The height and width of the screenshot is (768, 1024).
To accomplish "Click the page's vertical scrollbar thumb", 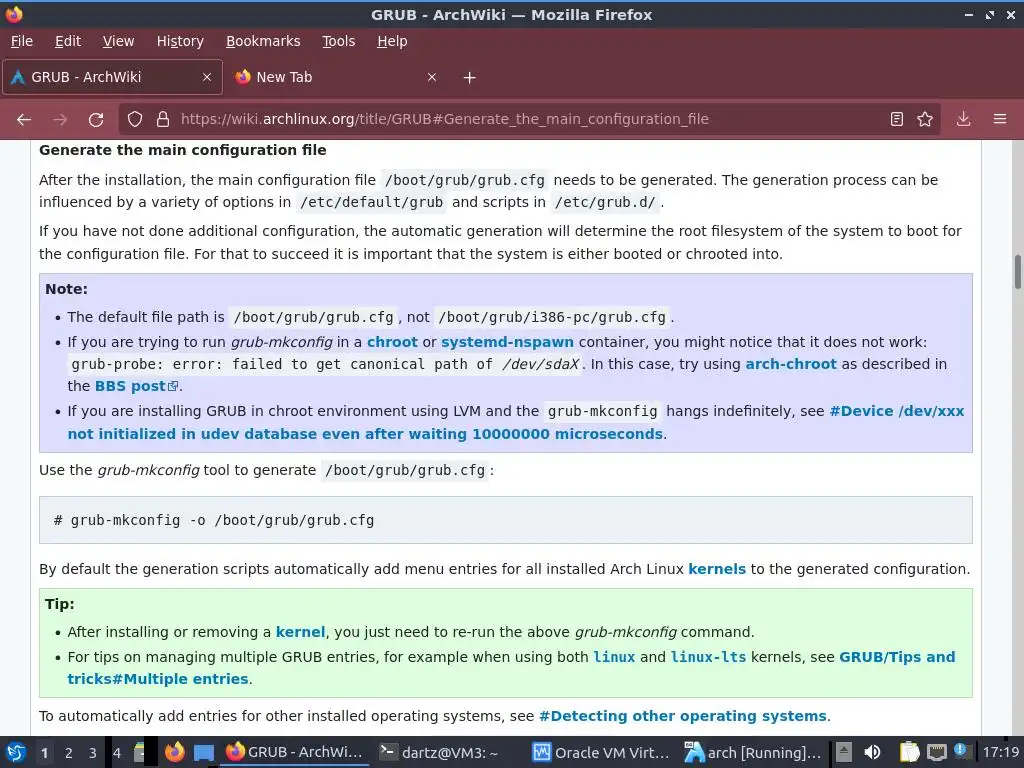I will (1017, 272).
